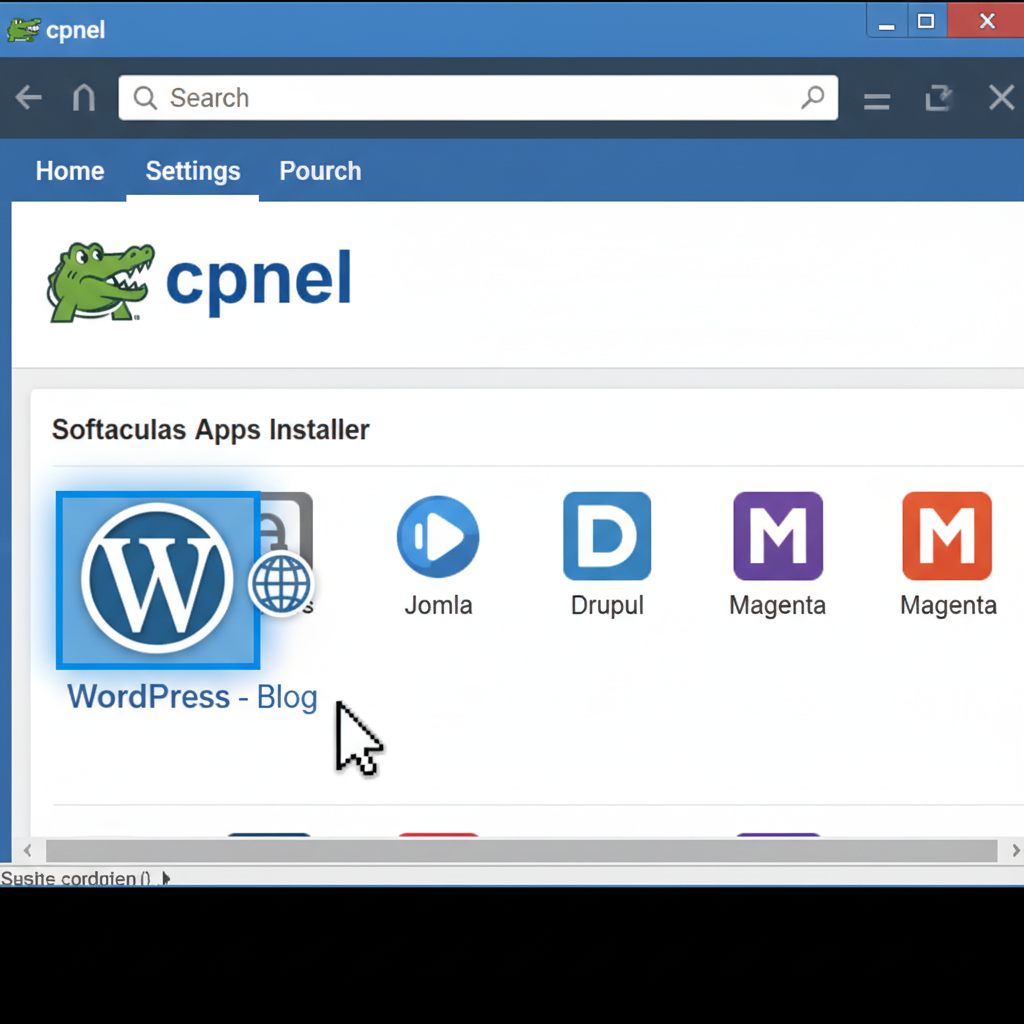Click the pop-out arrow icon in toolbar
This screenshot has height=1024, width=1024.
pyautogui.click(x=938, y=98)
